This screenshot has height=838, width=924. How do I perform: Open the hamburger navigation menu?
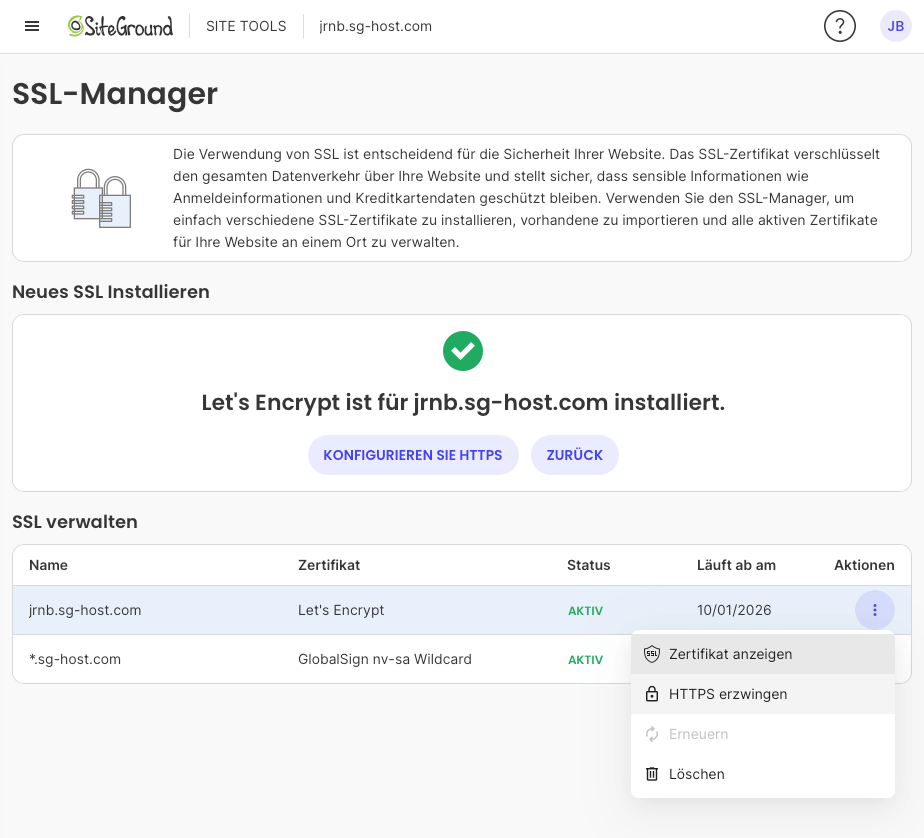[32, 26]
